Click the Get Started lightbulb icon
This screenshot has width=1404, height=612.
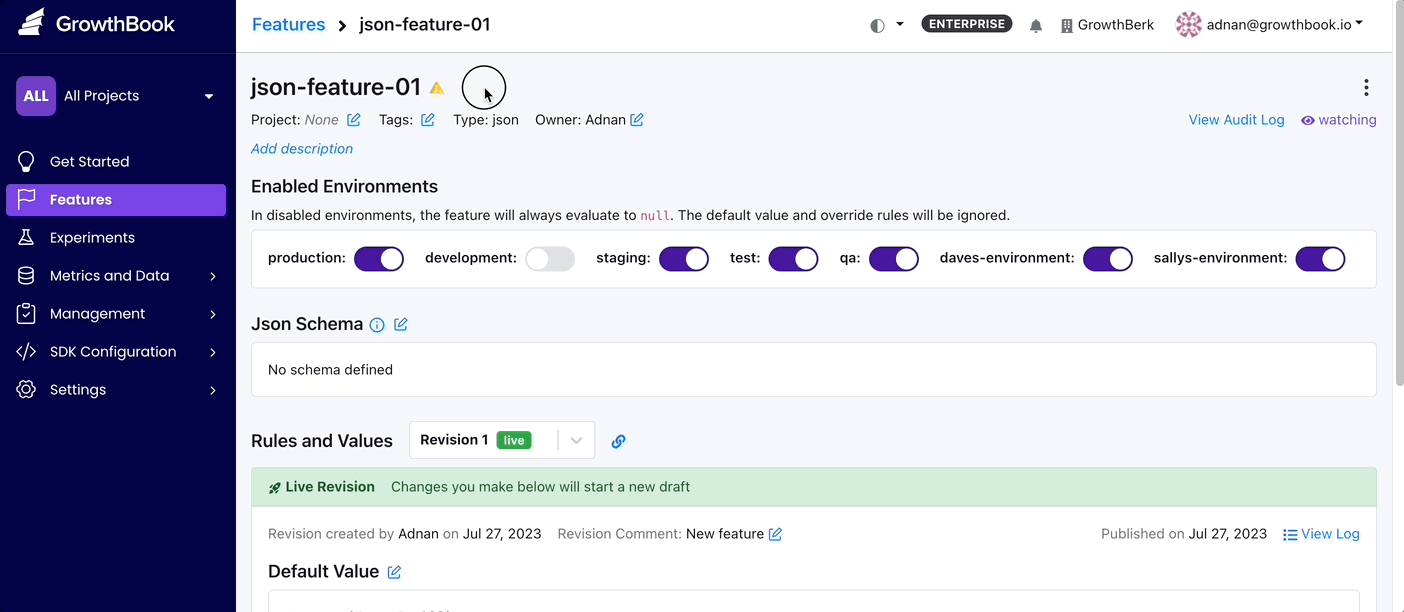[27, 161]
